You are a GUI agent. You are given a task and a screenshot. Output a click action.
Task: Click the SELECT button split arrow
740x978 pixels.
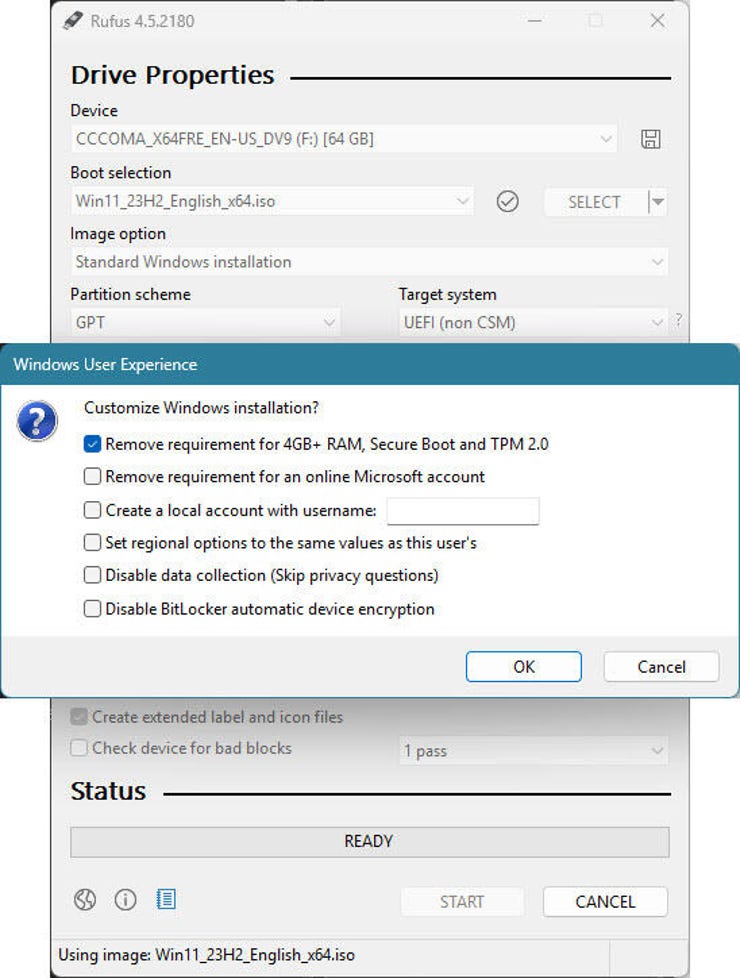coord(658,202)
